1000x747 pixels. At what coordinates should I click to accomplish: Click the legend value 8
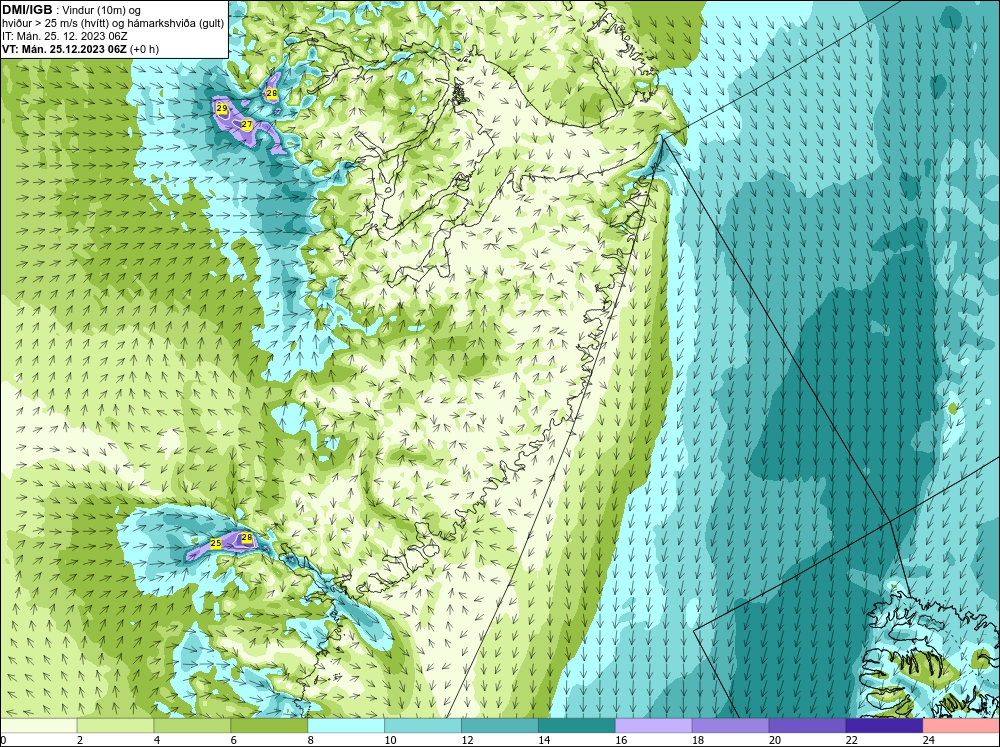tap(311, 740)
